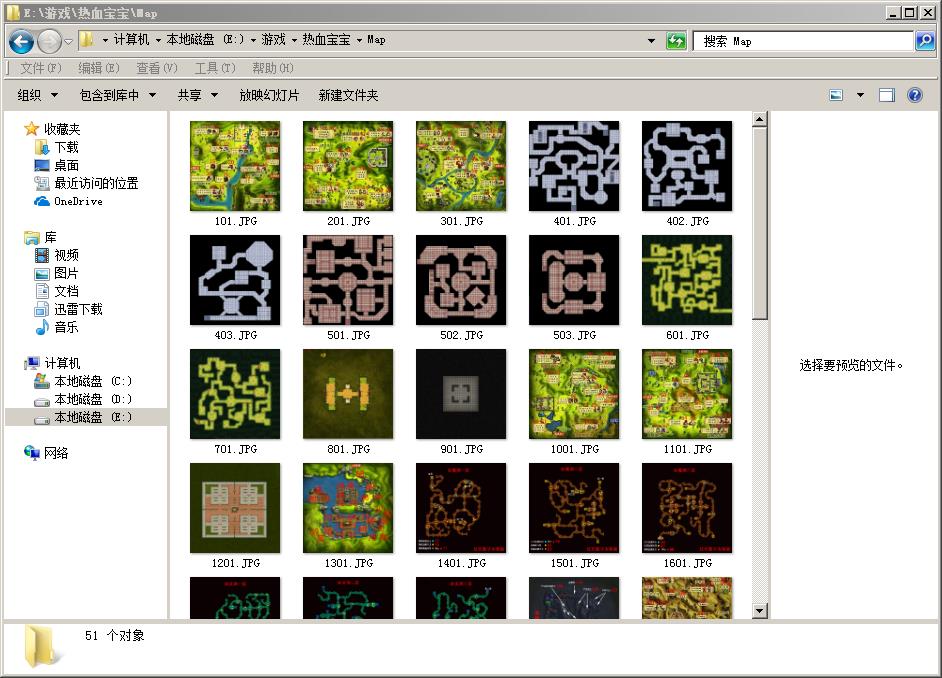Image resolution: width=942 pixels, height=678 pixels.
Task: Click the file list scroll-down arrow
Action: tap(759, 611)
